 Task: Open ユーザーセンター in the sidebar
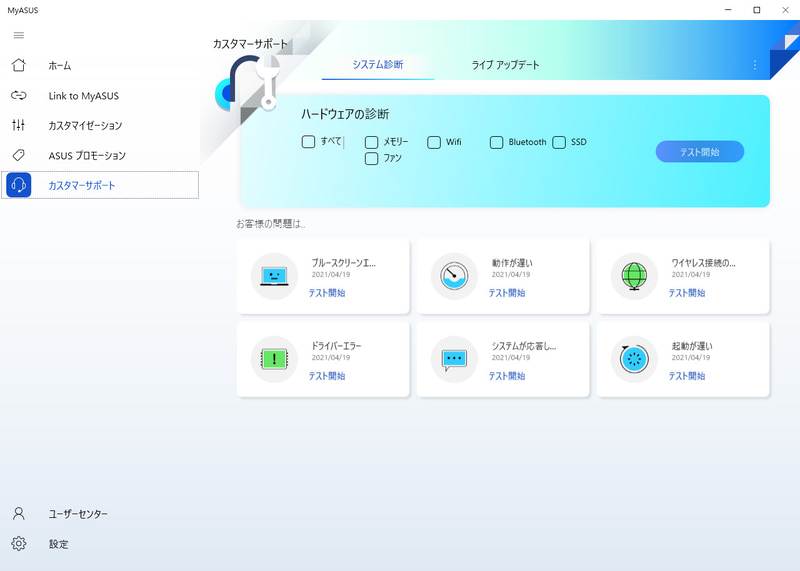pyautogui.click(x=100, y=513)
